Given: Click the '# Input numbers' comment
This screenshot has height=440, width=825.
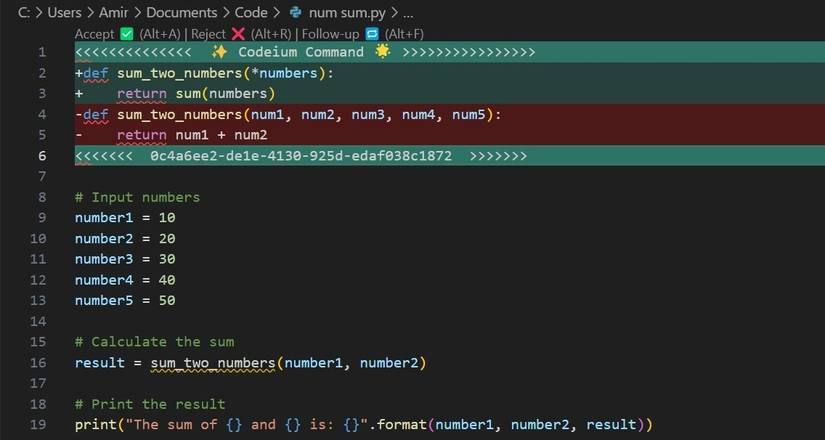Looking at the screenshot, I should click(x=137, y=197).
